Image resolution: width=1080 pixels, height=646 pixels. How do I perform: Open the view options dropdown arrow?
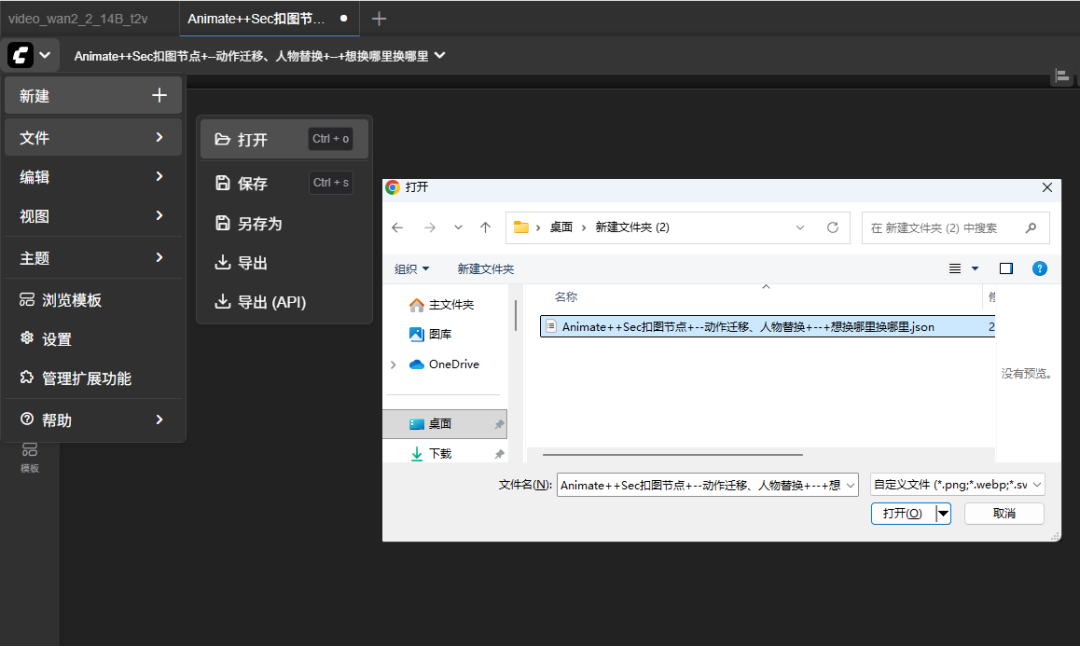coord(975,269)
